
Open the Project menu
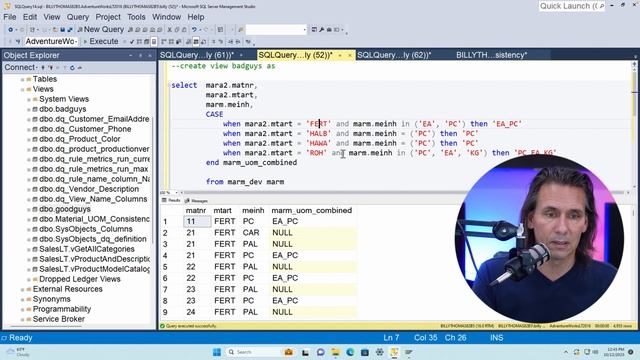click(x=108, y=17)
